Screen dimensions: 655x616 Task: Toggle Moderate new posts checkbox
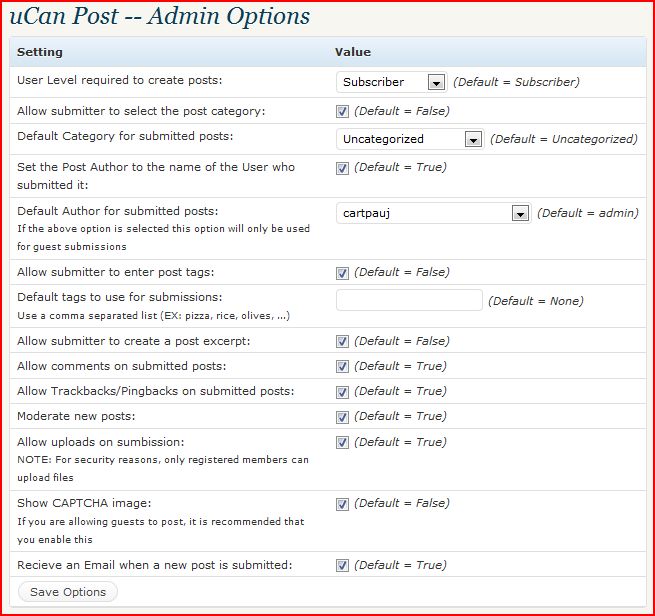click(342, 417)
